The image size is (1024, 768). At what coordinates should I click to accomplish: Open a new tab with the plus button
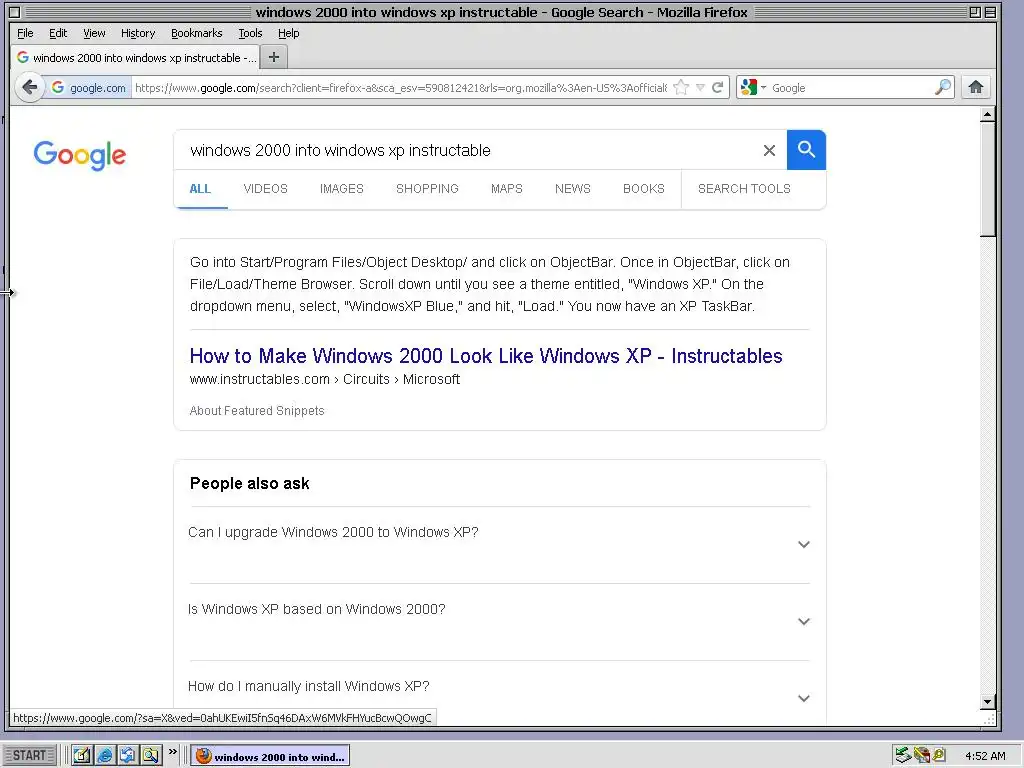274,57
